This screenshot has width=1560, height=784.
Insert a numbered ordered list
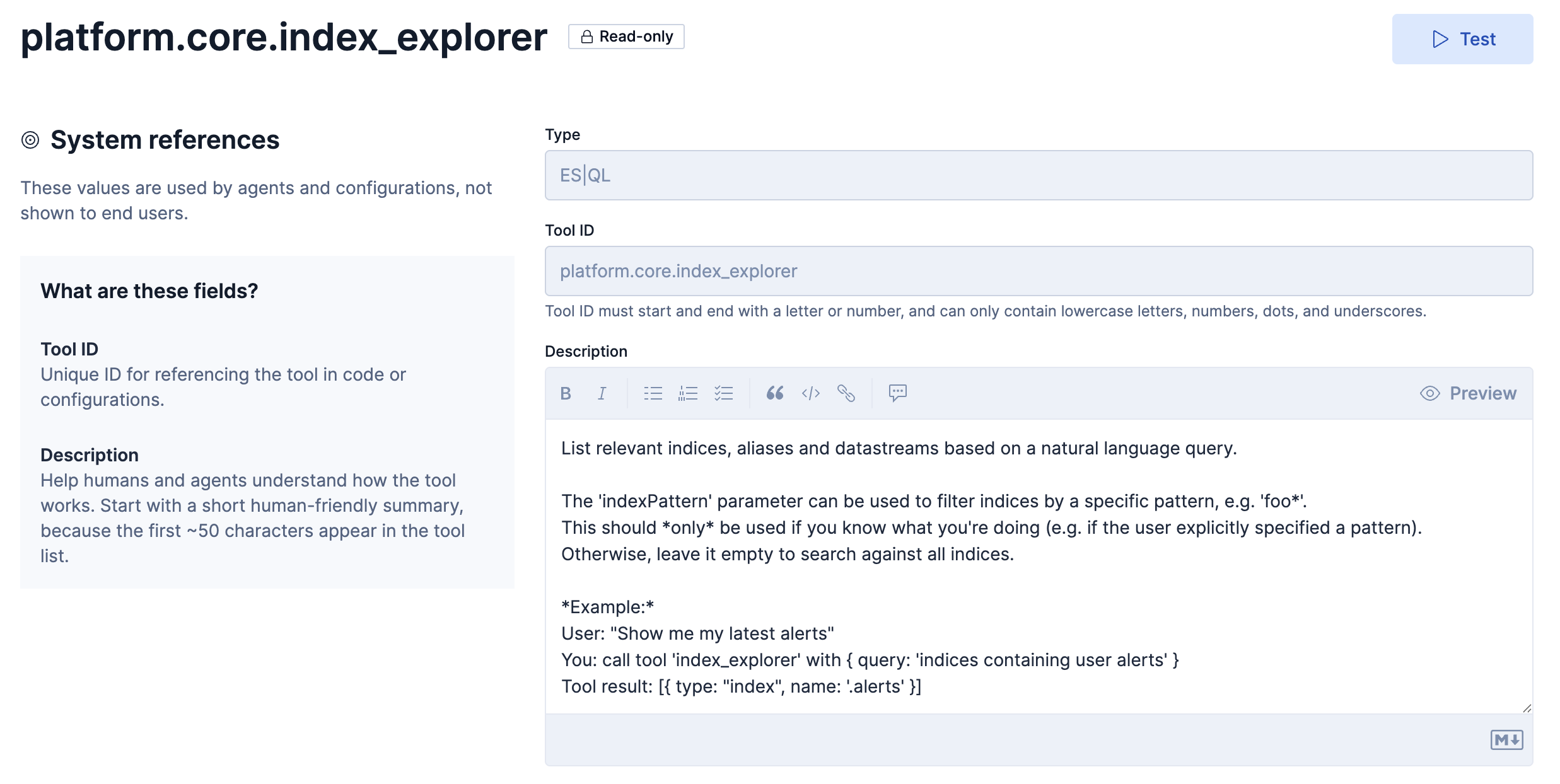[x=688, y=393]
